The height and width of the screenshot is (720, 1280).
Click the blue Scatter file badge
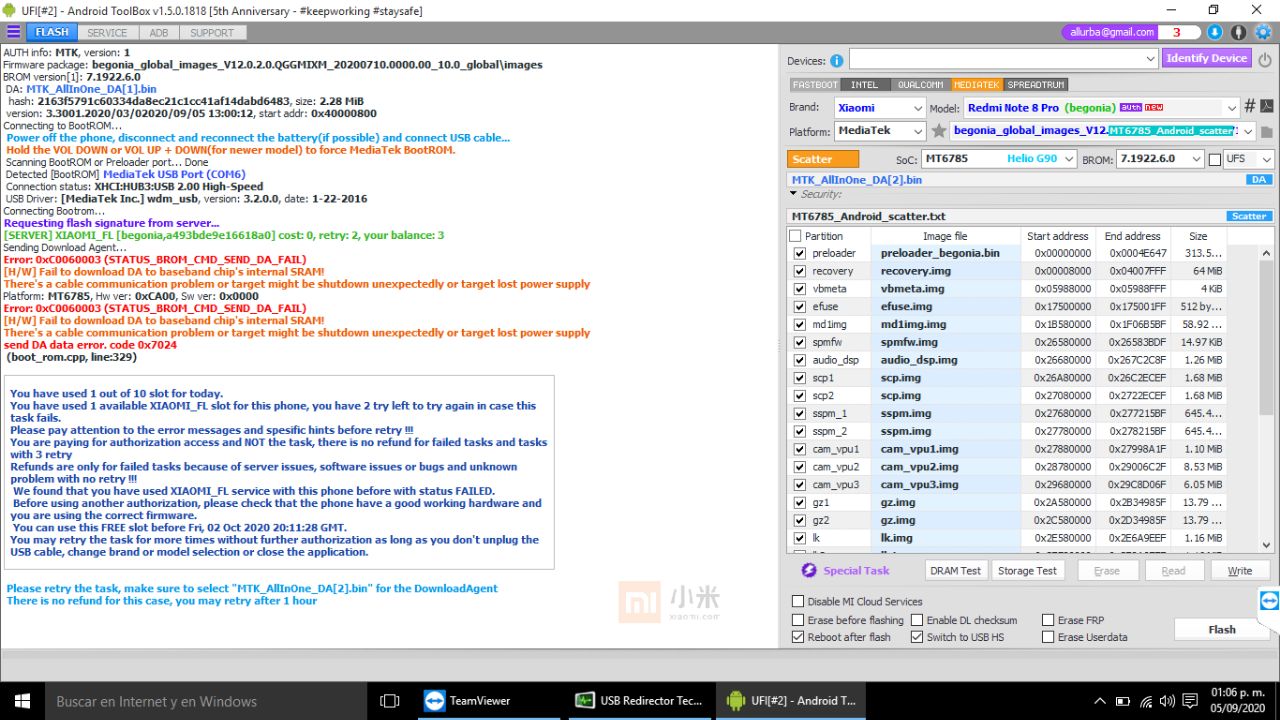1249,216
